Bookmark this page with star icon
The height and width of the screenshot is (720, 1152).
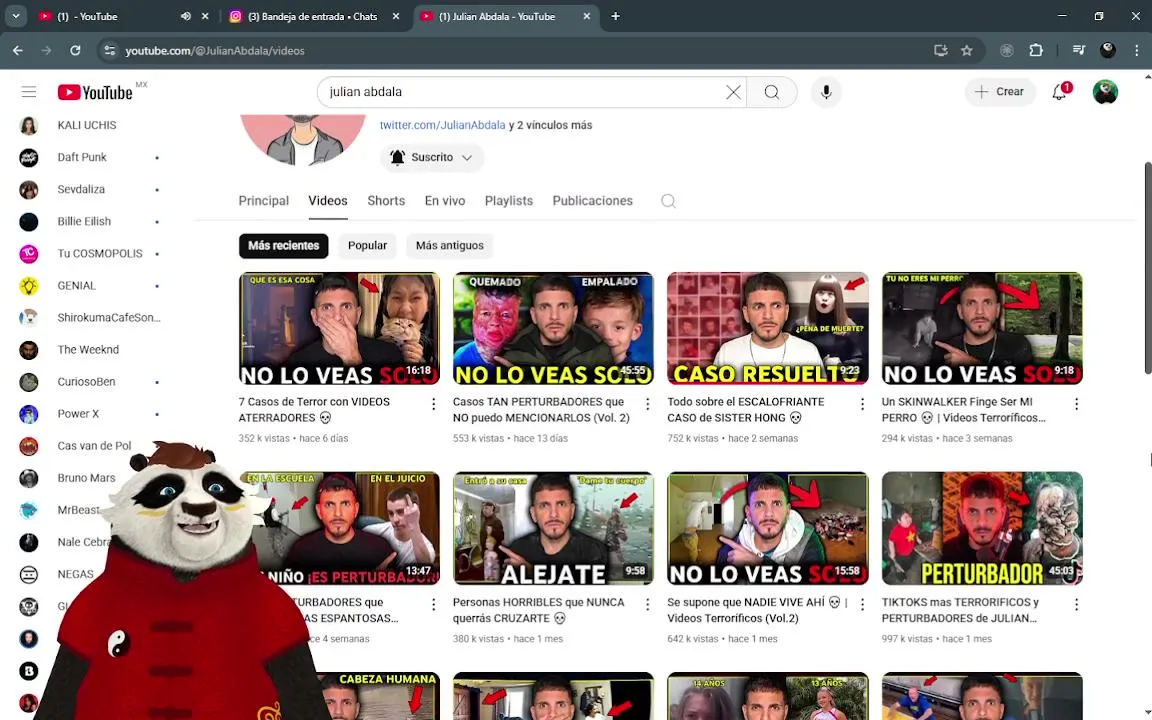click(967, 51)
